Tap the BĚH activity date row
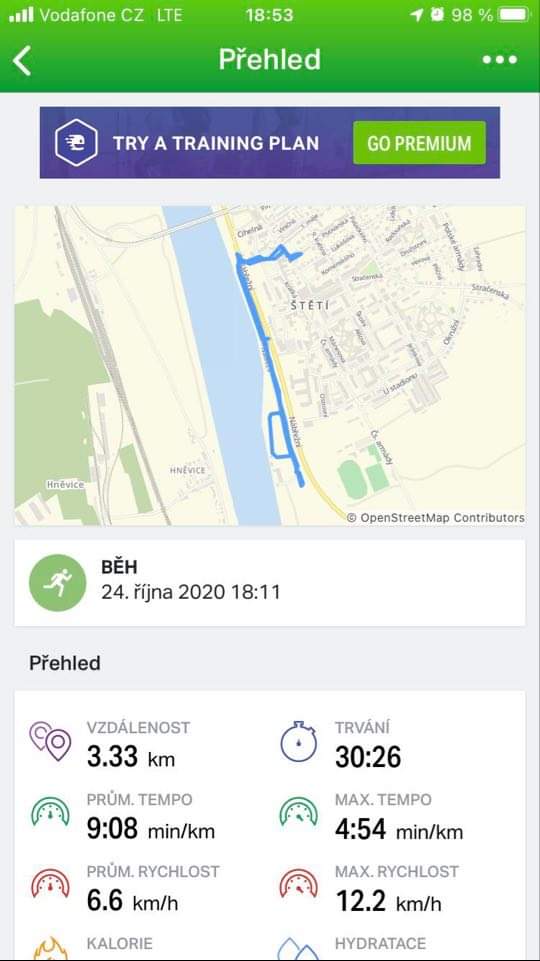This screenshot has width=540, height=961. tap(270, 583)
